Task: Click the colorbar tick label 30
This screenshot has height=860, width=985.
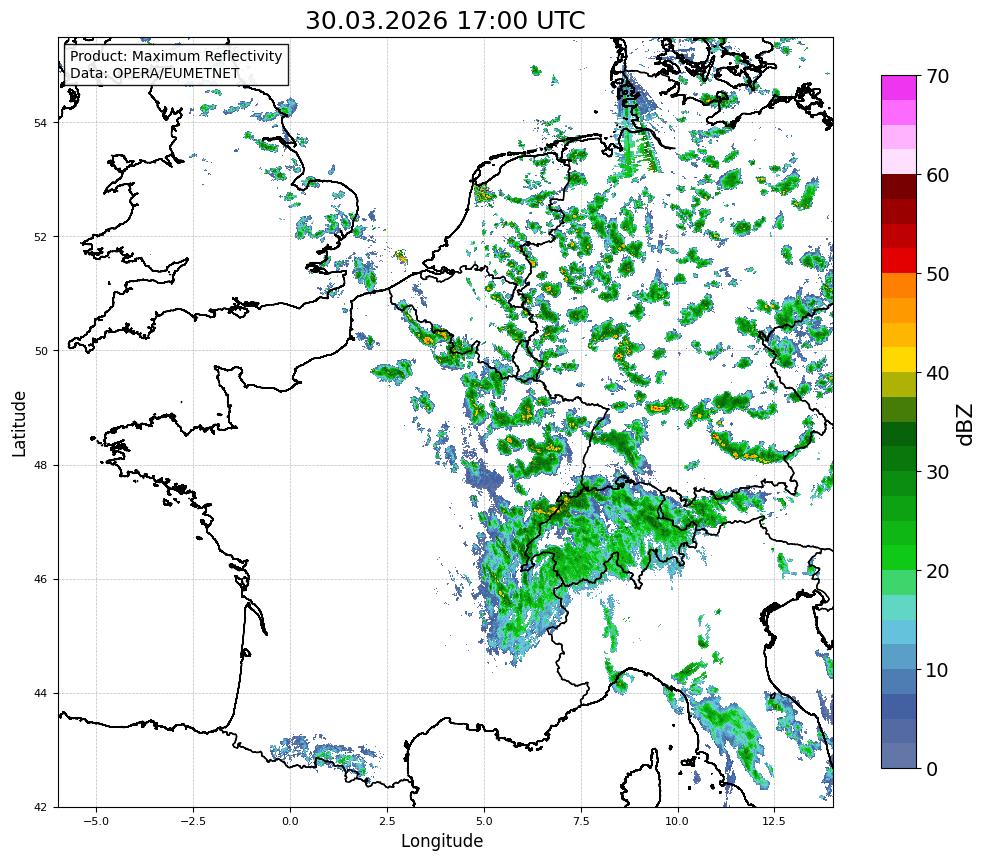Action: [937, 472]
